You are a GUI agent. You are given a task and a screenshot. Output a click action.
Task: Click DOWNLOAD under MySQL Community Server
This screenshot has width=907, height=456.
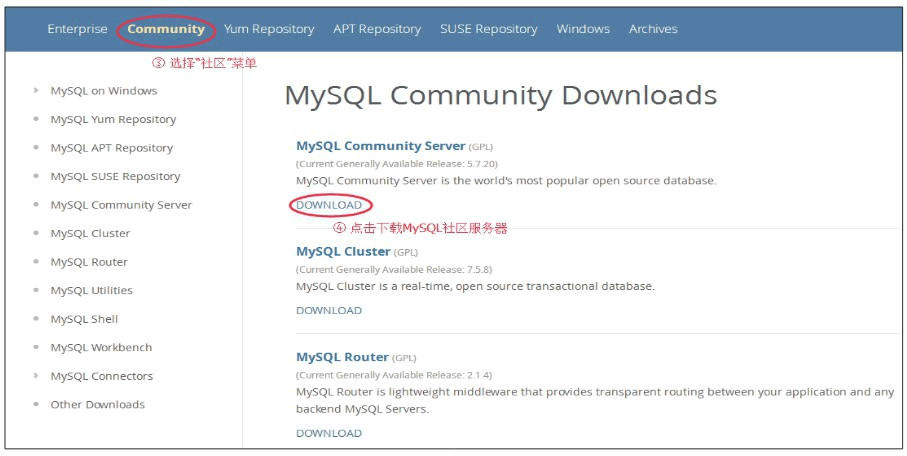pos(329,205)
